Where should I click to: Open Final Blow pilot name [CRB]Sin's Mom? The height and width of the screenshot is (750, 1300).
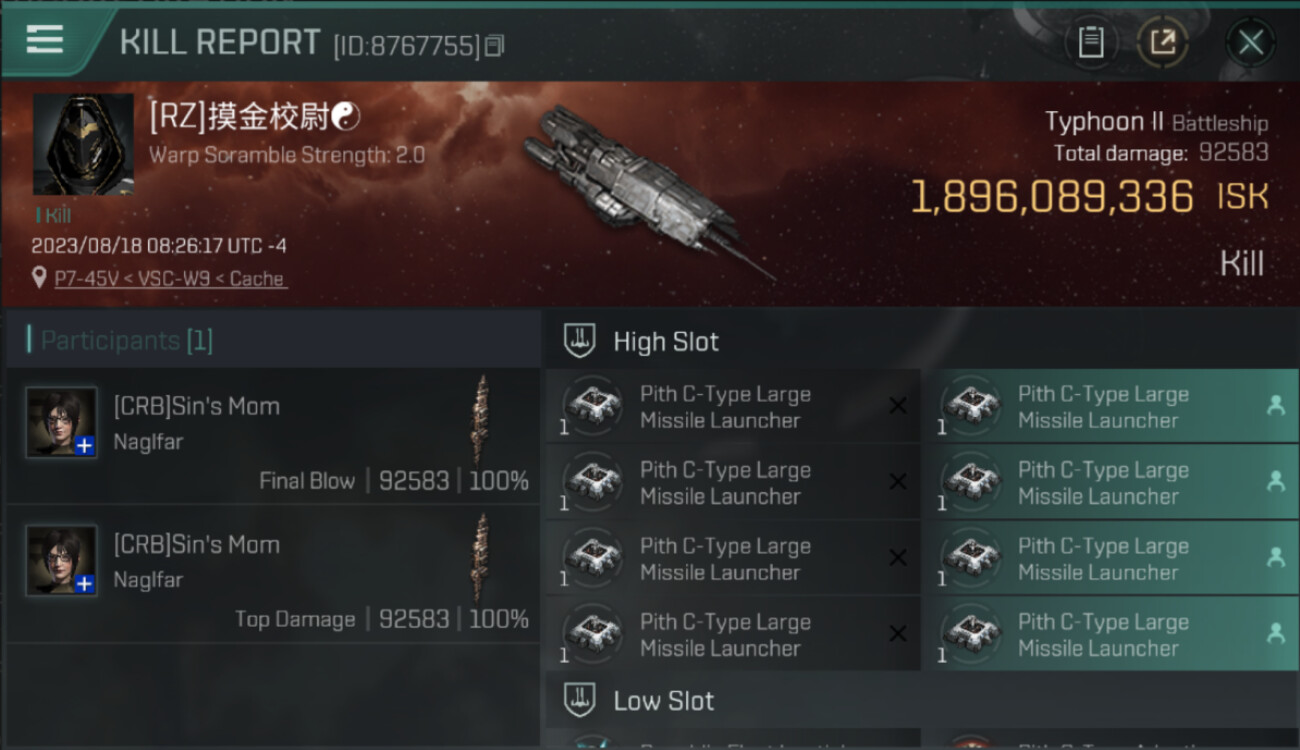[197, 406]
